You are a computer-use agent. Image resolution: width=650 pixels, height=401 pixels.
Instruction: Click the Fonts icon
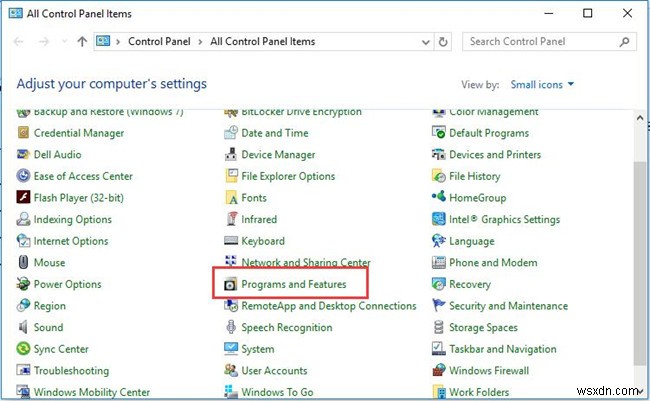click(231, 197)
